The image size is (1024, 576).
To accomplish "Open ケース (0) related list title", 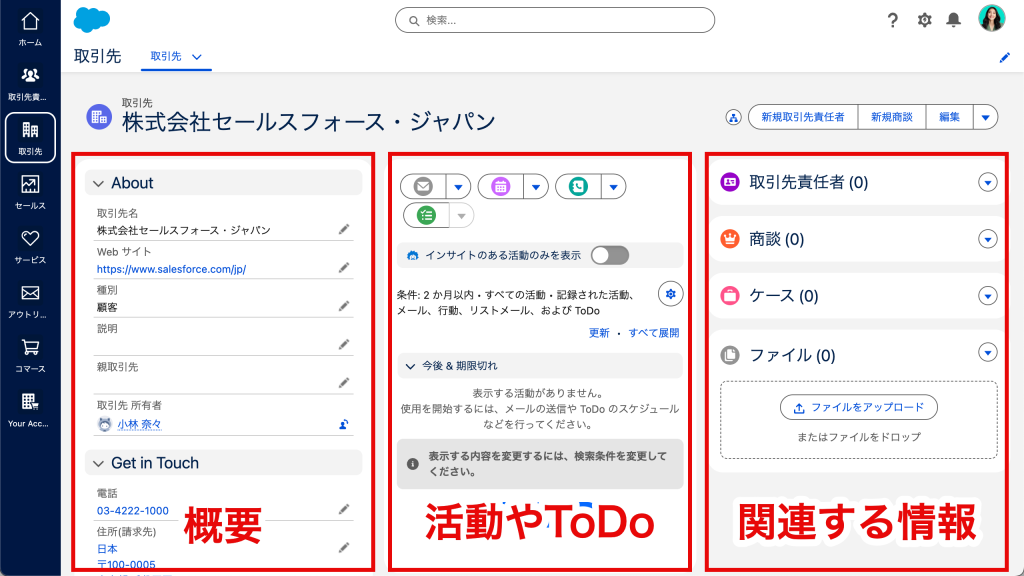I will [x=784, y=296].
